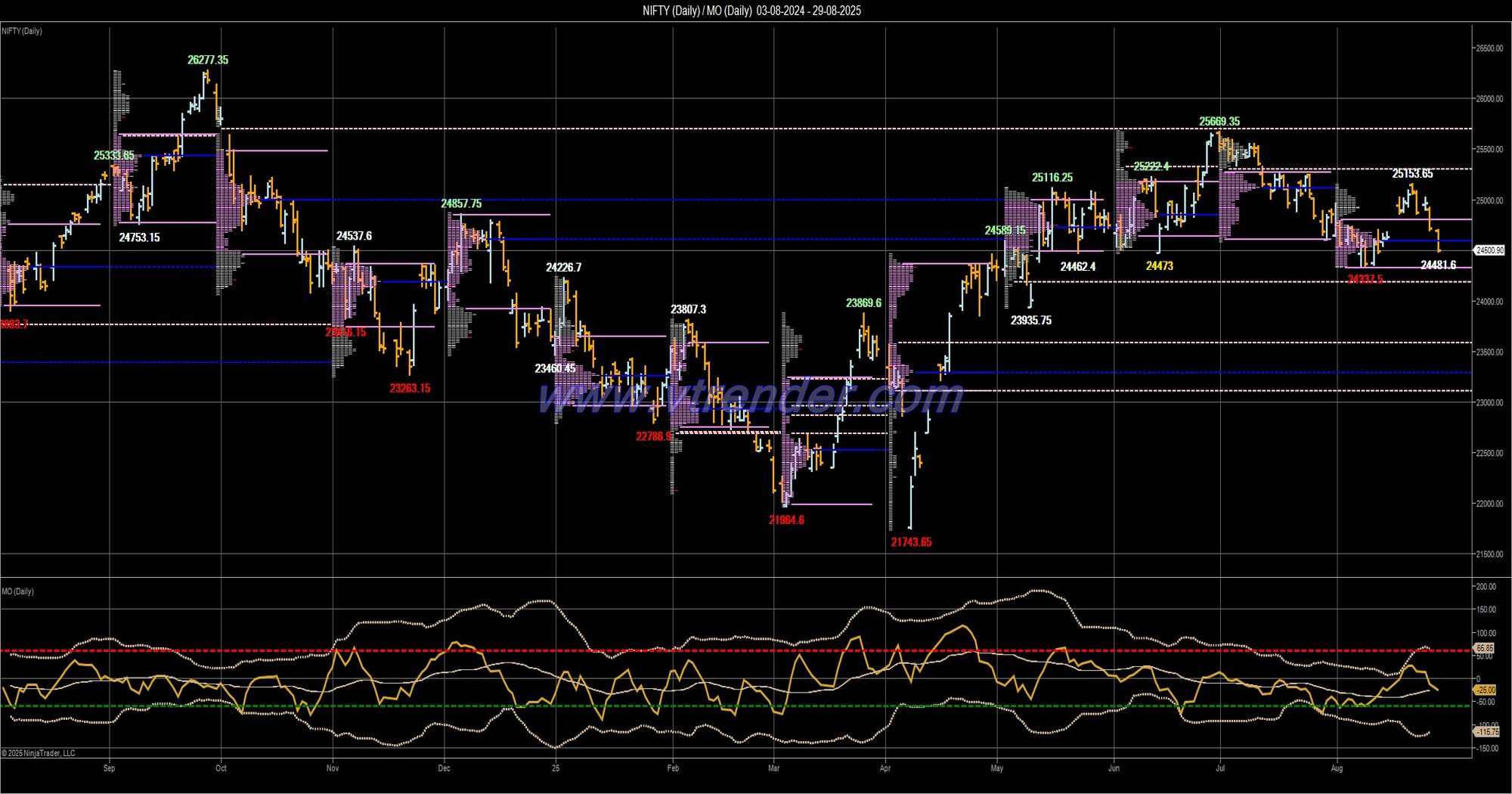Image resolution: width=1512 pixels, height=794 pixels.
Task: Select the Aug label on time axis
Action: (x=1337, y=768)
